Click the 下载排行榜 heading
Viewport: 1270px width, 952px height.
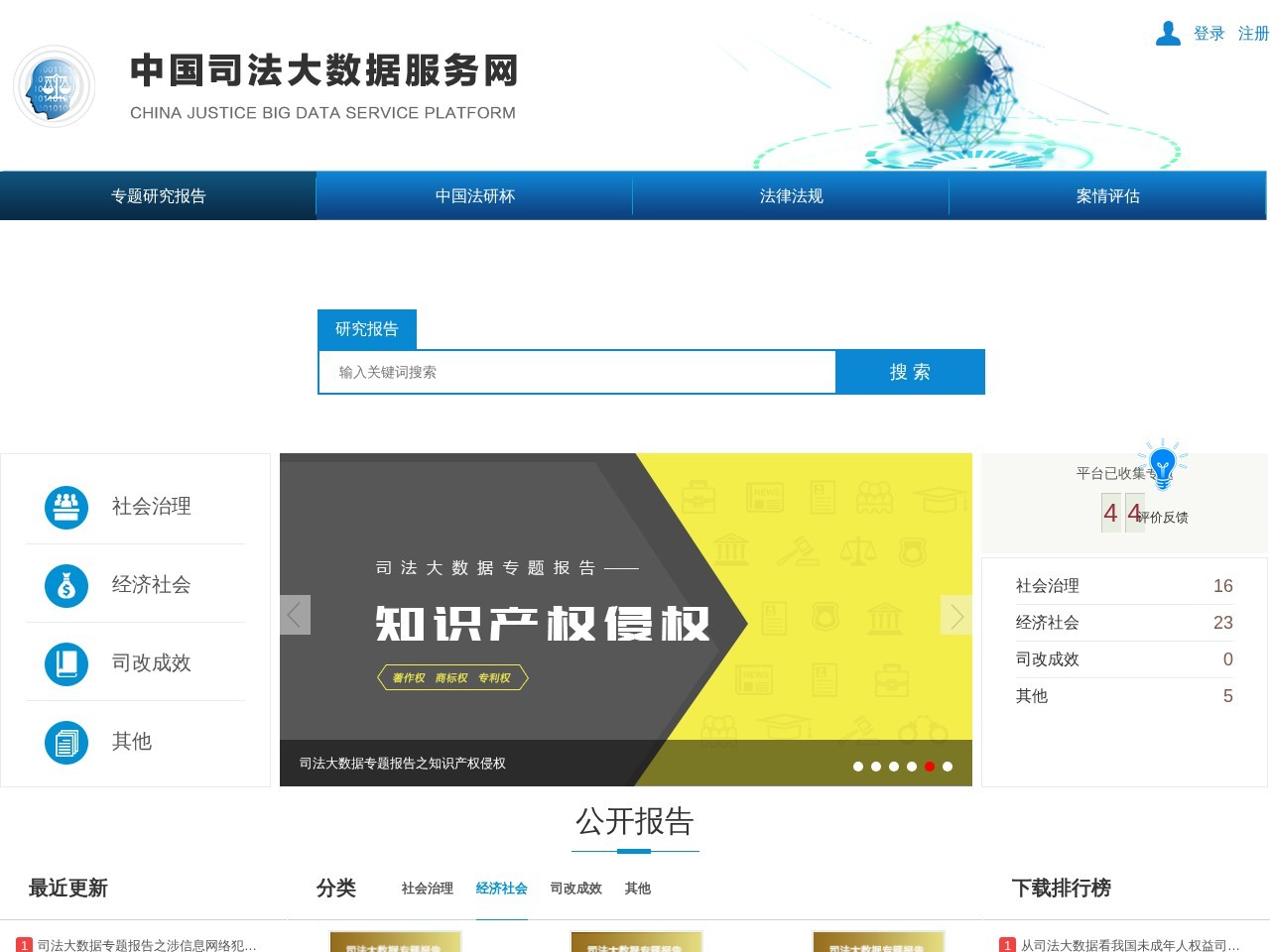pos(1061,889)
